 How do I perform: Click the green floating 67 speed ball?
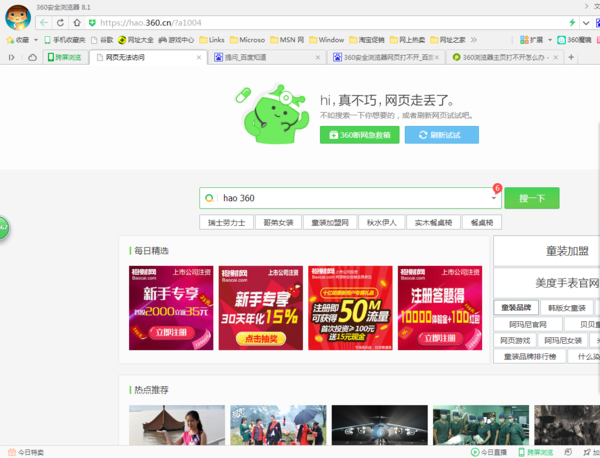tap(4, 228)
